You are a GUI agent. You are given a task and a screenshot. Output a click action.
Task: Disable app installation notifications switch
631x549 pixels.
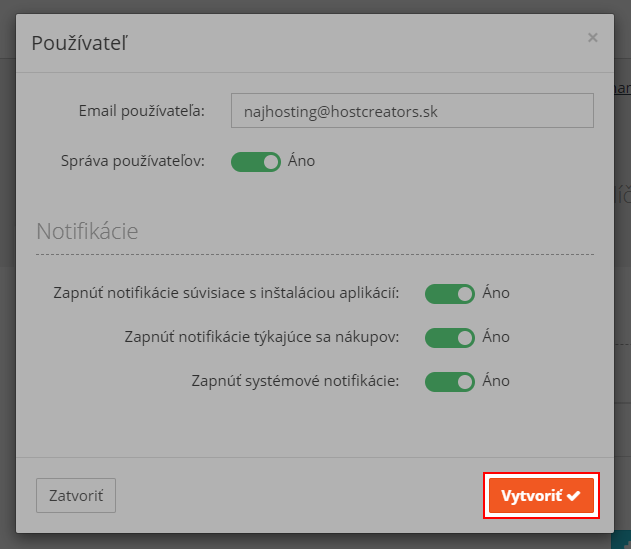pyautogui.click(x=450, y=293)
